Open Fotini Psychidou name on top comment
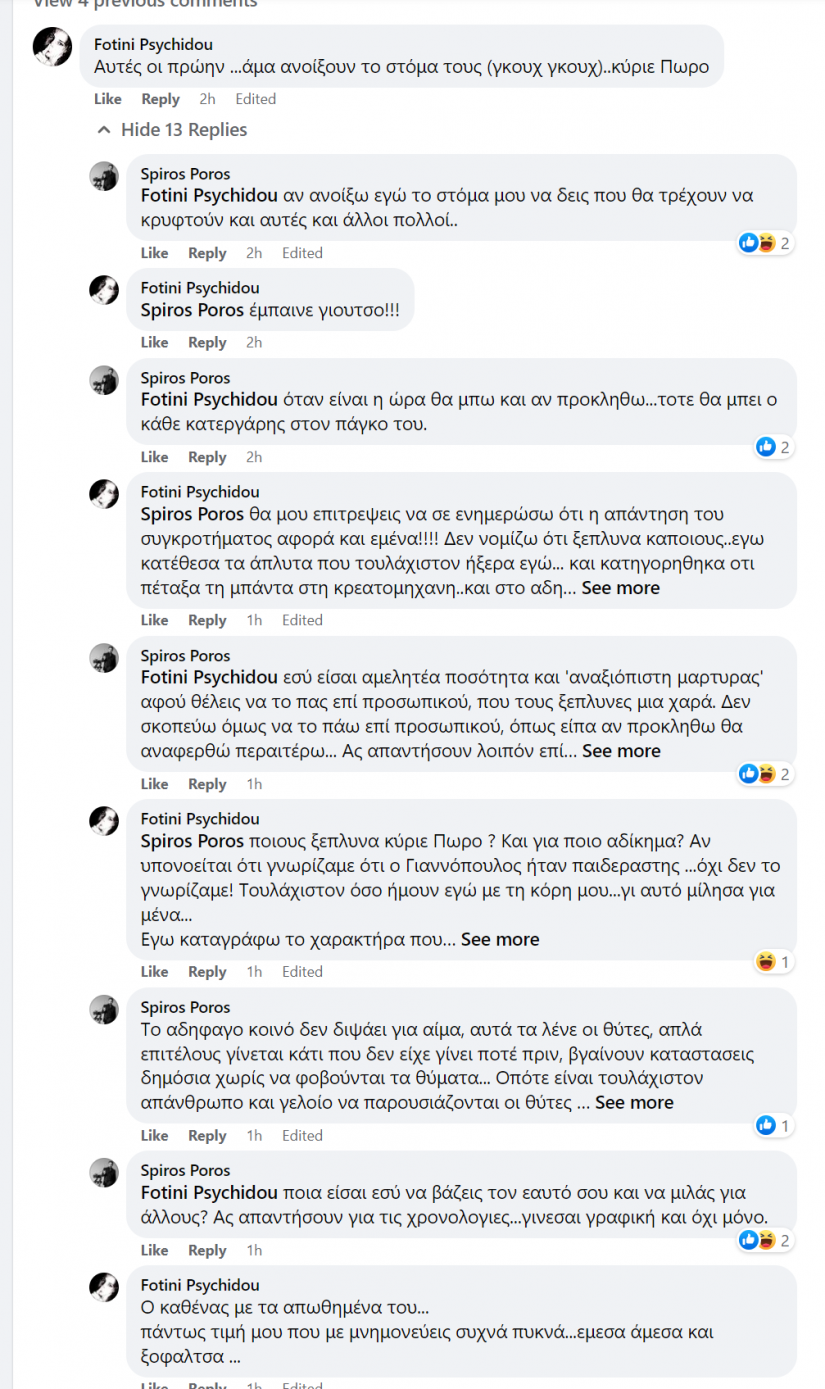Image resolution: width=825 pixels, height=1389 pixels. coord(153,45)
